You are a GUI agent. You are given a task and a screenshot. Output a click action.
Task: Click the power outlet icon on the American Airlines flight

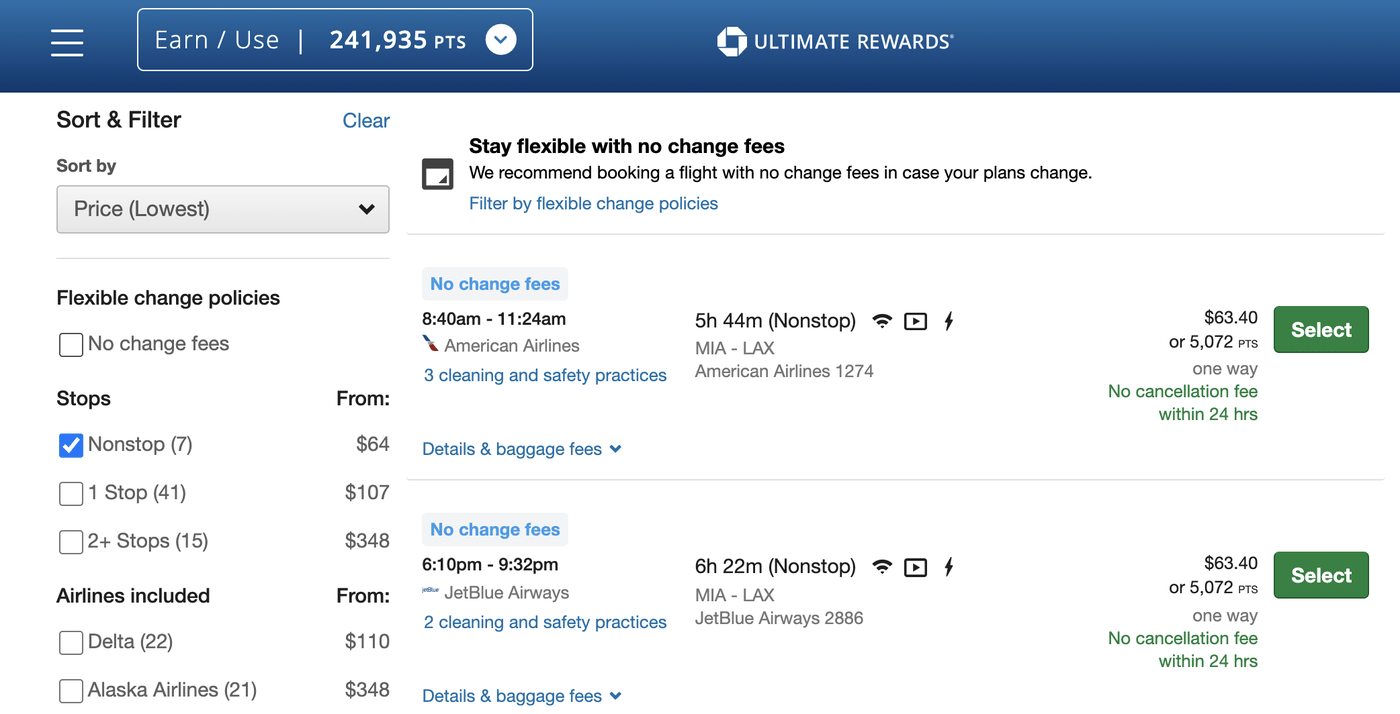[x=948, y=321]
